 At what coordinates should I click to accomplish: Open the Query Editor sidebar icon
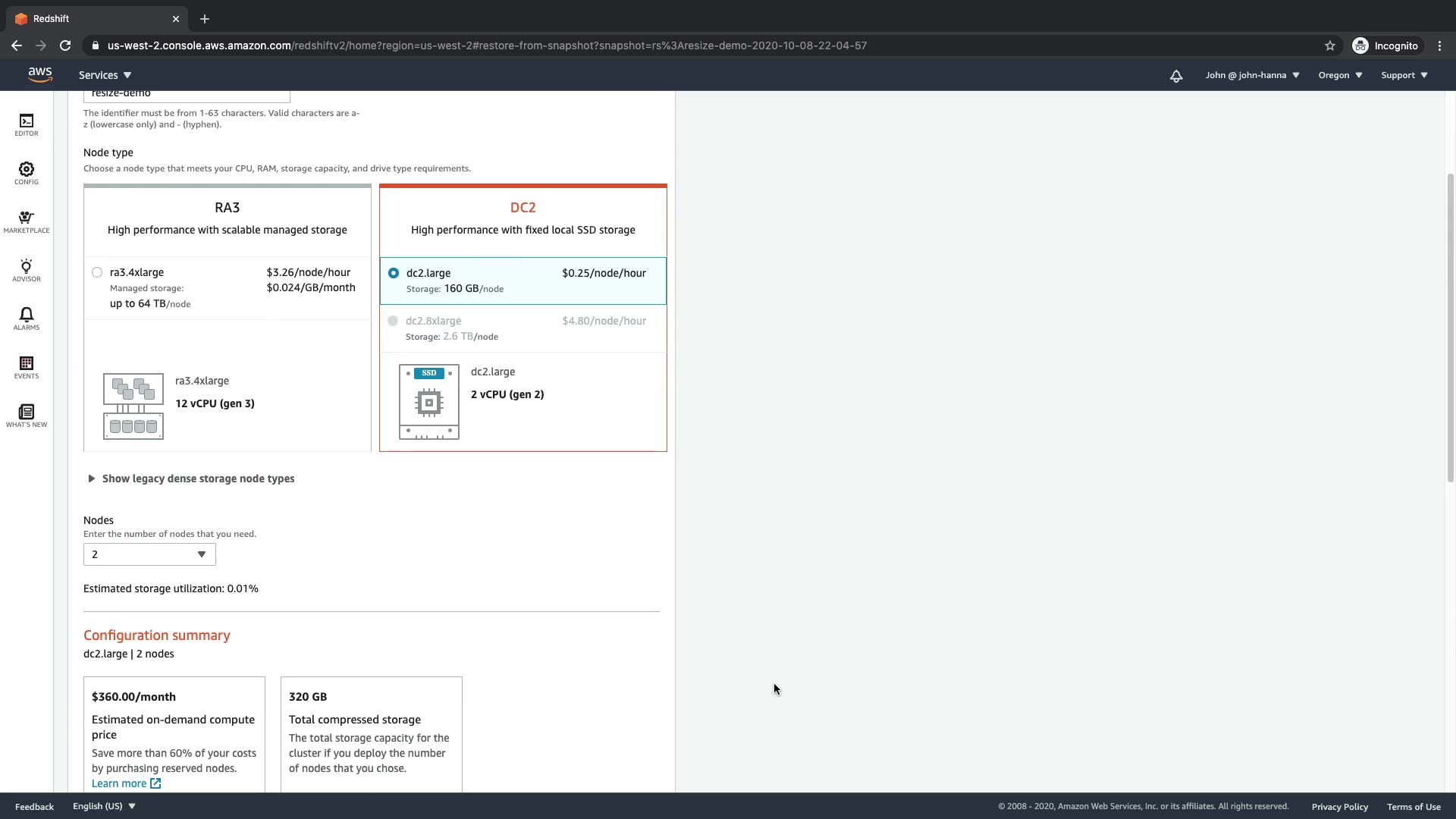coord(27,125)
